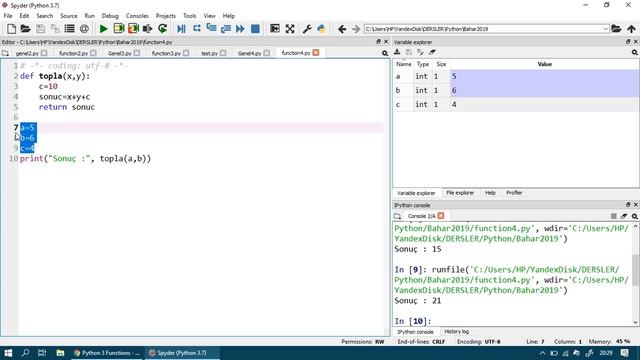Click the Step into debugger icon
This screenshot has width=640, height=360.
pyautogui.click(x=211, y=29)
